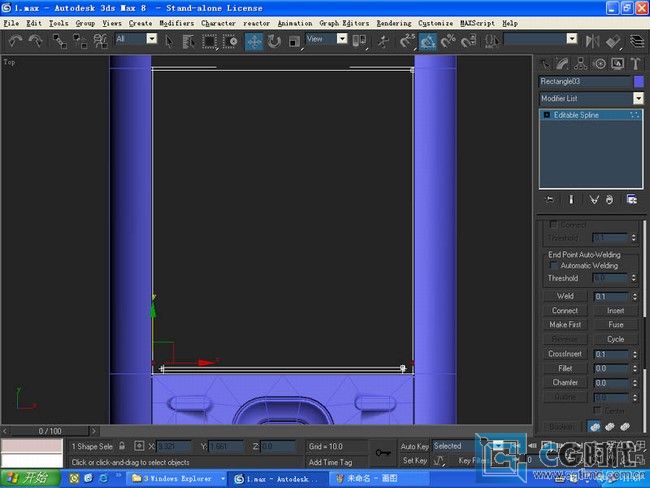Open the Modifiers menu
Screen dimensions: 650x488
176,23
